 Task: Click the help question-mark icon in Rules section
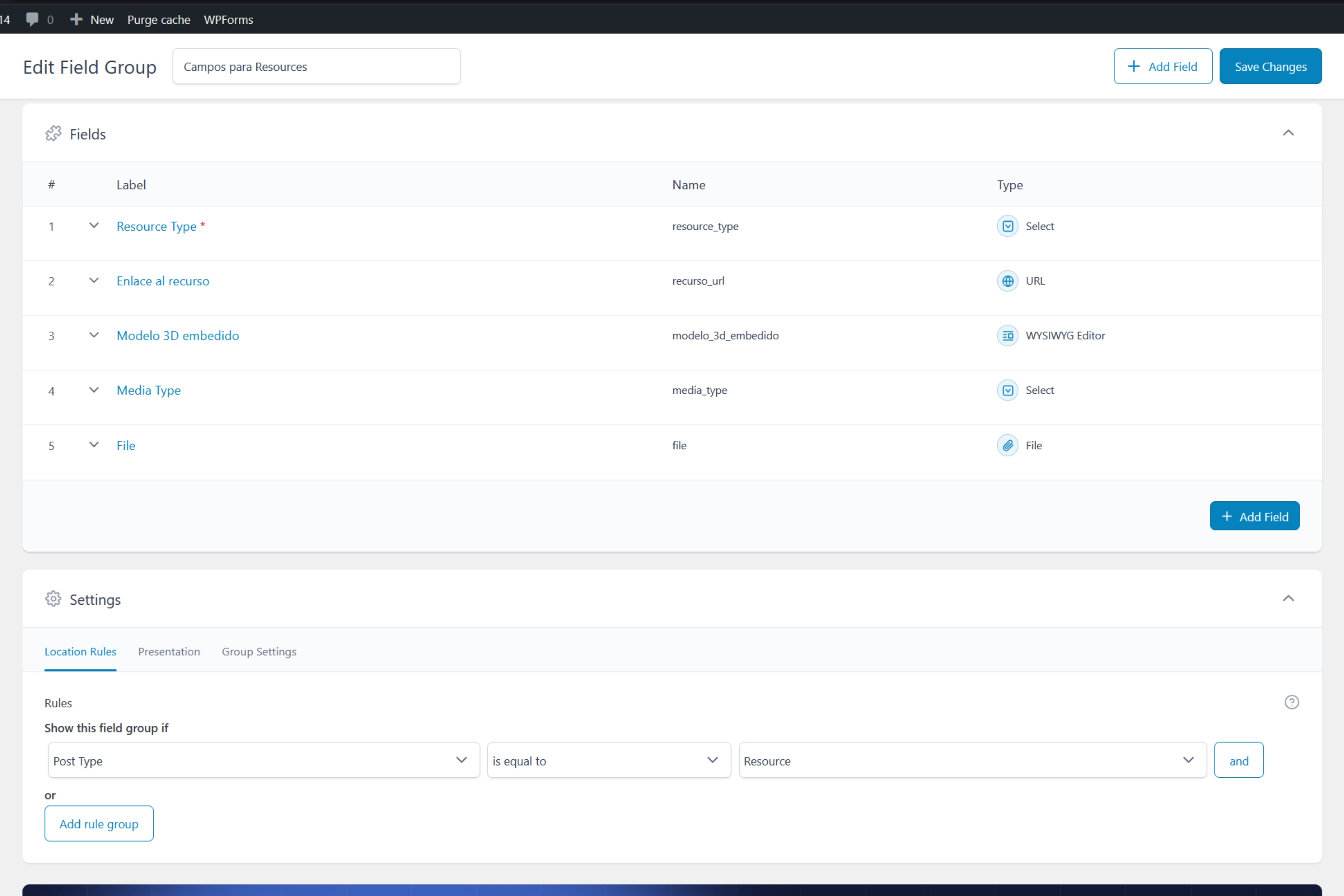[1292, 702]
